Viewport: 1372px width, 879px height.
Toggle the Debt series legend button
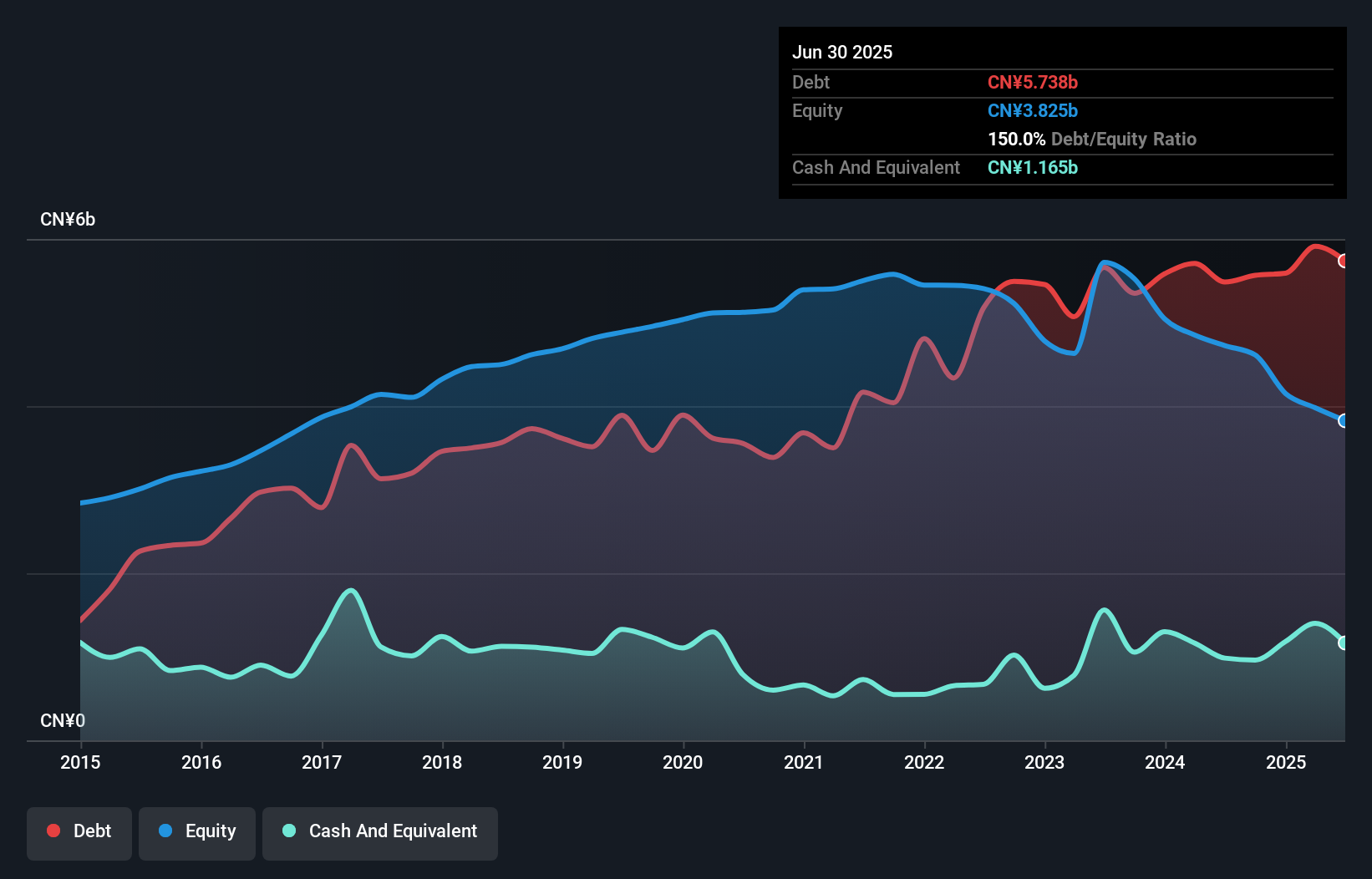coord(79,833)
